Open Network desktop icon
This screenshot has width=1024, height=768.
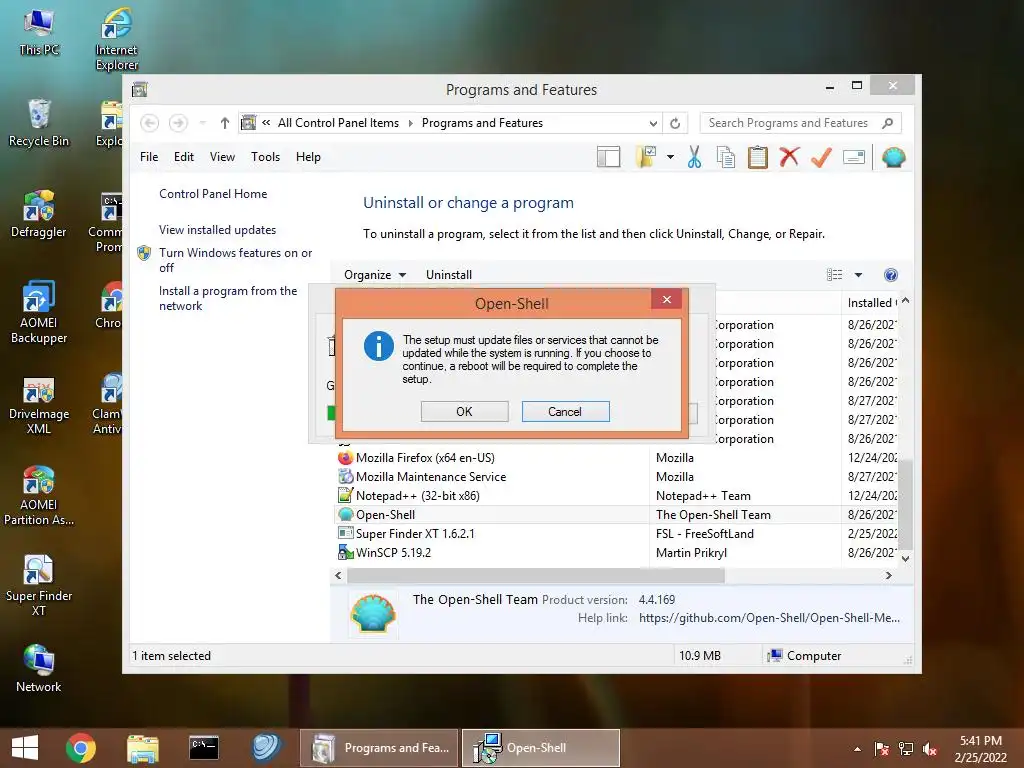(39, 669)
